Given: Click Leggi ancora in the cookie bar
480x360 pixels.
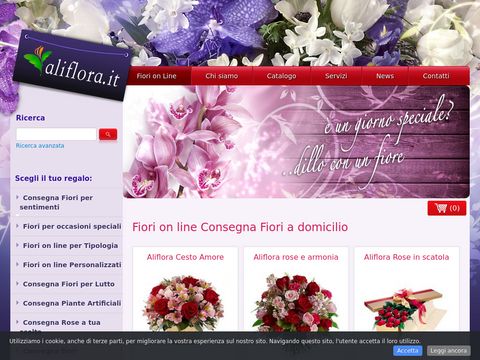Looking at the screenshot, I should pyautogui.click(x=448, y=350).
